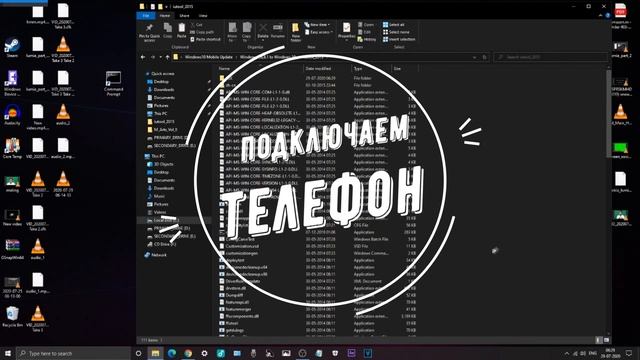Screen dimensions: 640x360
Task: Click the Explorer folder search box
Action: 551,57
